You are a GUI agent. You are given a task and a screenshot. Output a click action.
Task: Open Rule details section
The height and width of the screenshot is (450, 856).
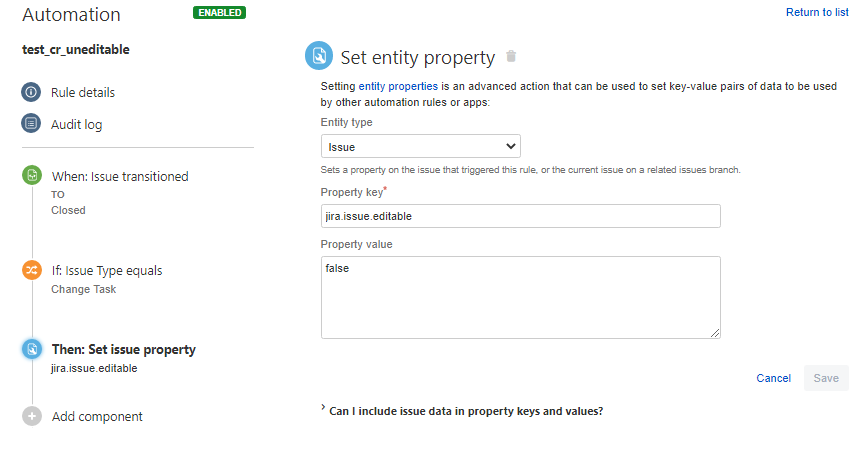[83, 92]
